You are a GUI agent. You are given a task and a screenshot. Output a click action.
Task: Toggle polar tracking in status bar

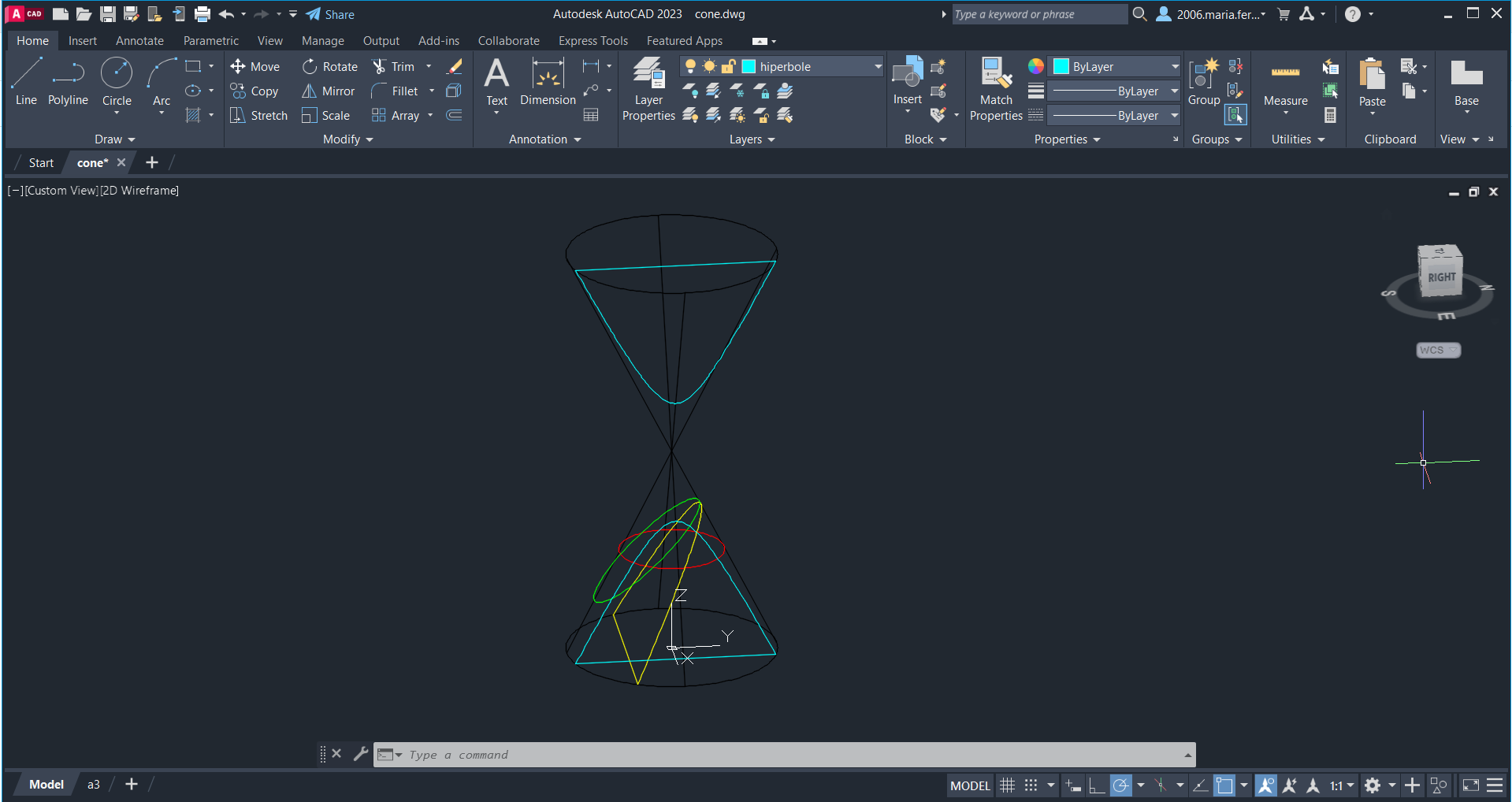[x=1120, y=785]
